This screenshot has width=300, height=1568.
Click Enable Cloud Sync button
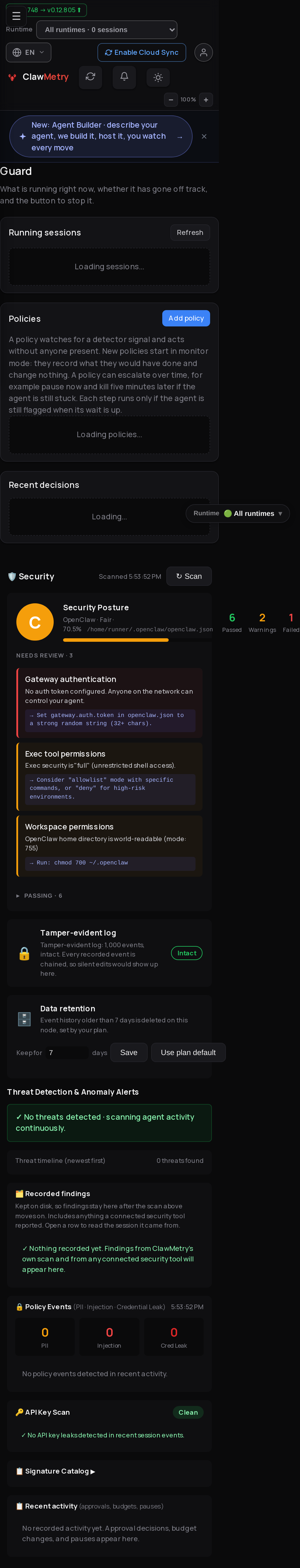[142, 52]
